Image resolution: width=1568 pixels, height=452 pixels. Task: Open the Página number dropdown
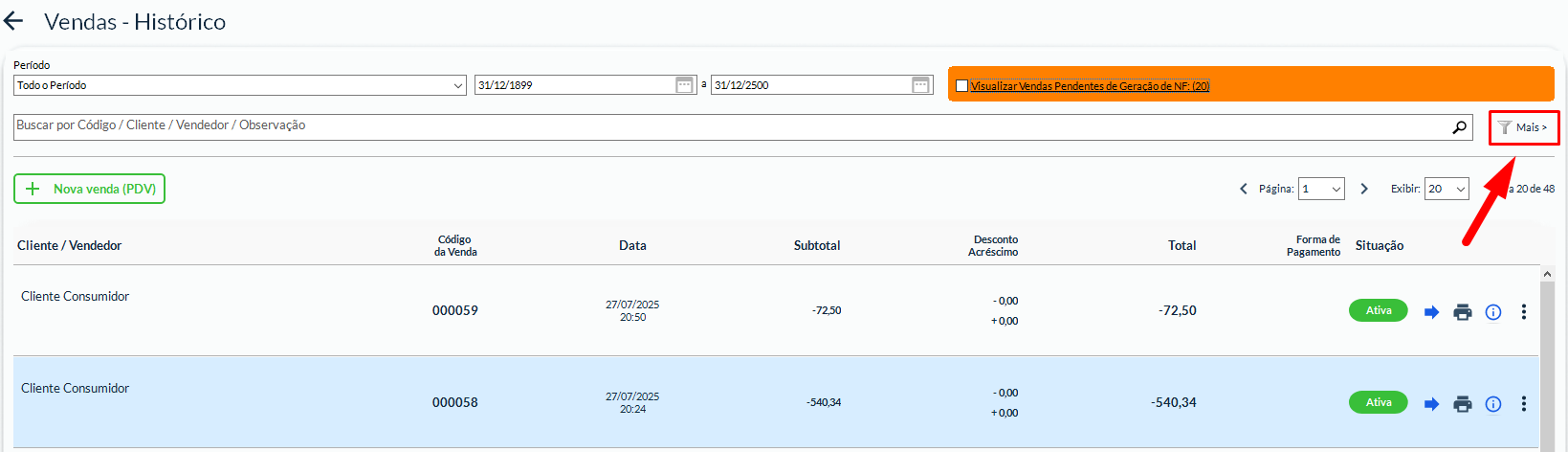coord(1321,189)
